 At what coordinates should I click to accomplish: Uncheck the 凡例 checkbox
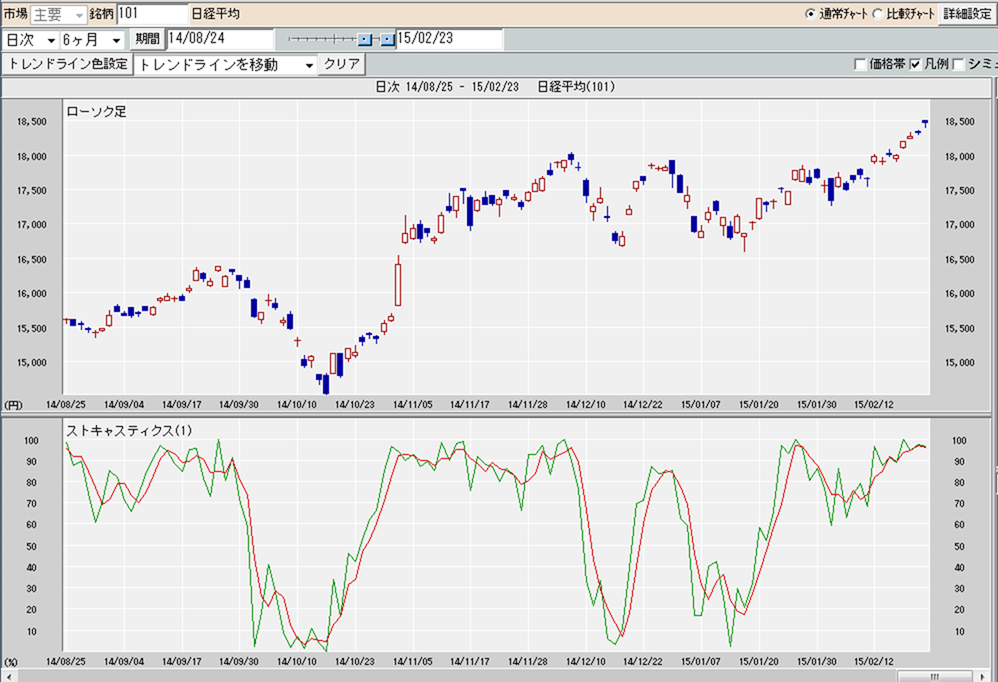pos(915,64)
